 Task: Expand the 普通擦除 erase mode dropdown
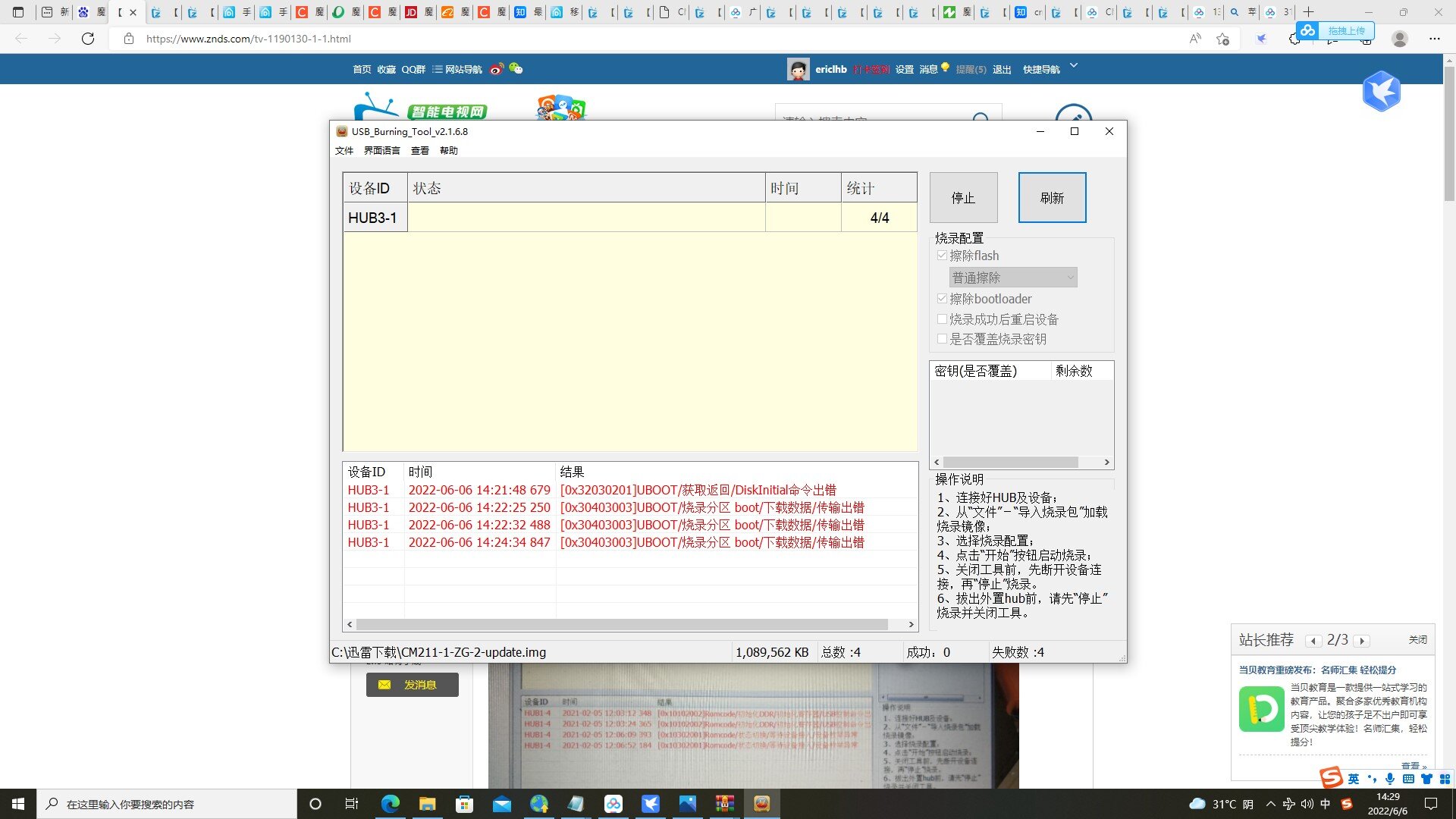click(1012, 278)
